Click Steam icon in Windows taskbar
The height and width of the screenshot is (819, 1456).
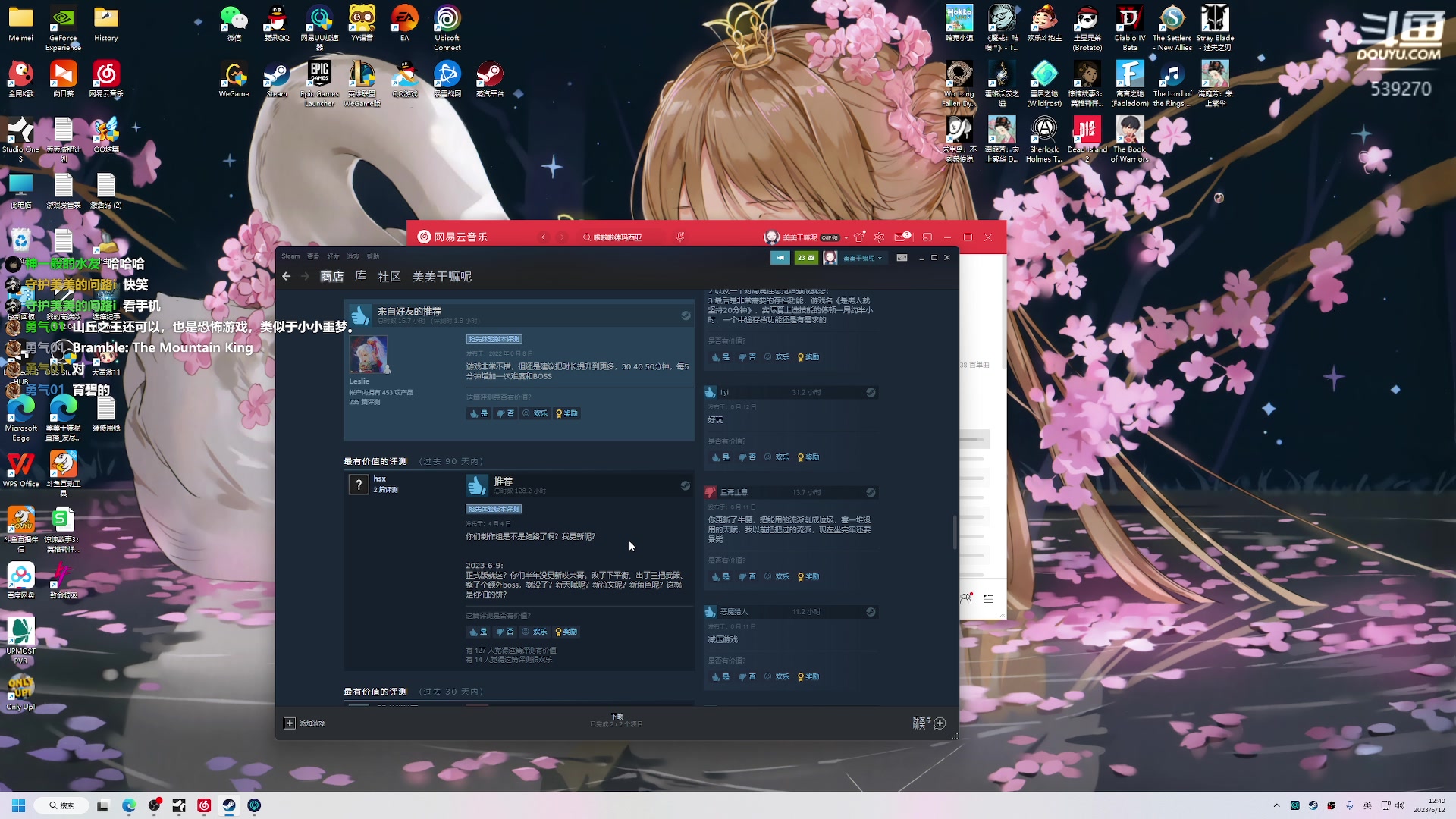[229, 805]
